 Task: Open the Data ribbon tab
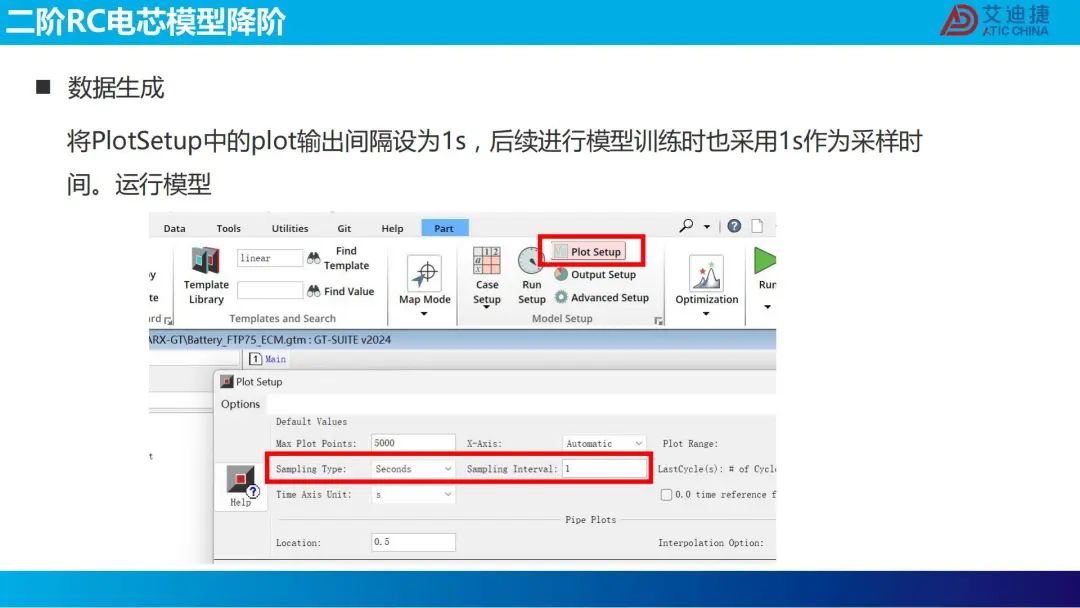[174, 228]
